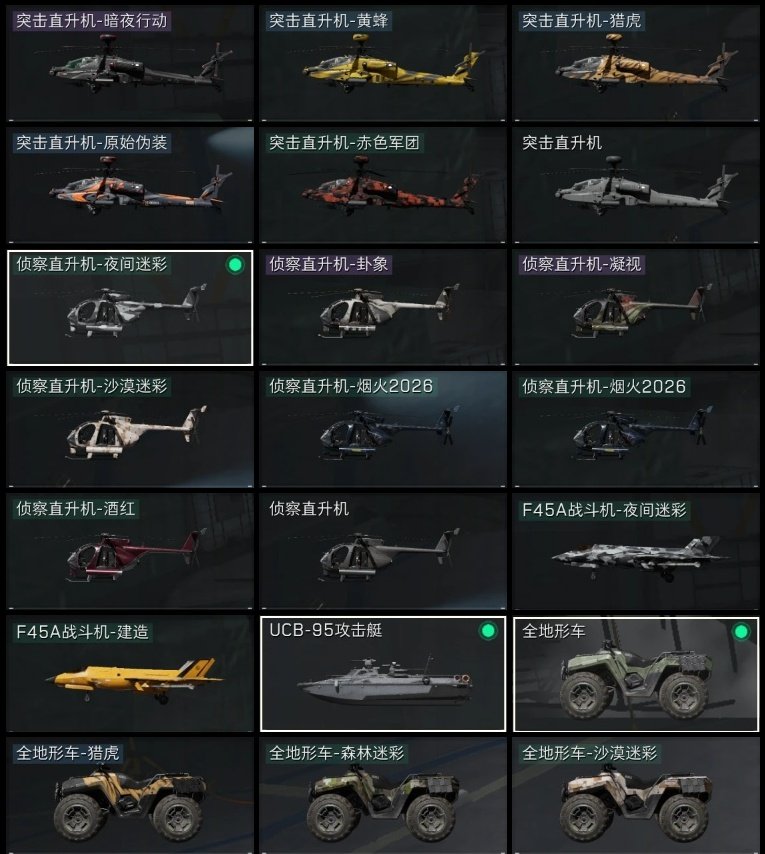The height and width of the screenshot is (854, 765).
Task: Choose the 突击直升机-黄蜂 yellow helicopter skin
Action: pyautogui.click(x=383, y=63)
